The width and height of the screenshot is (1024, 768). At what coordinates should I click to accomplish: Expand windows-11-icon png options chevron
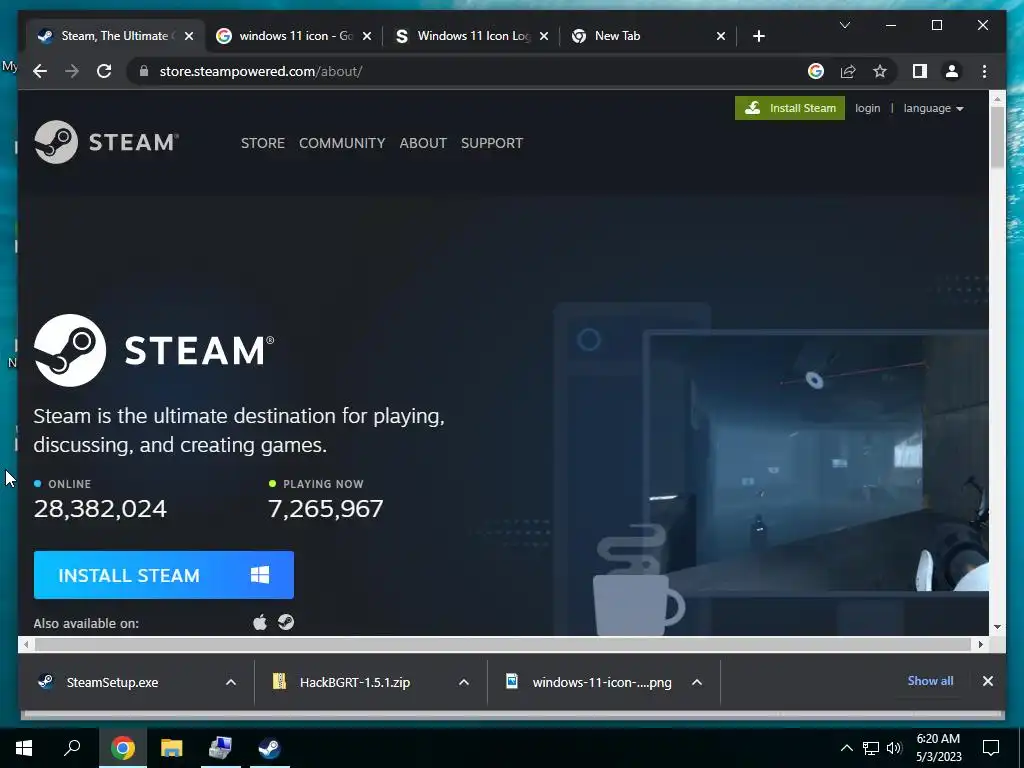click(697, 682)
